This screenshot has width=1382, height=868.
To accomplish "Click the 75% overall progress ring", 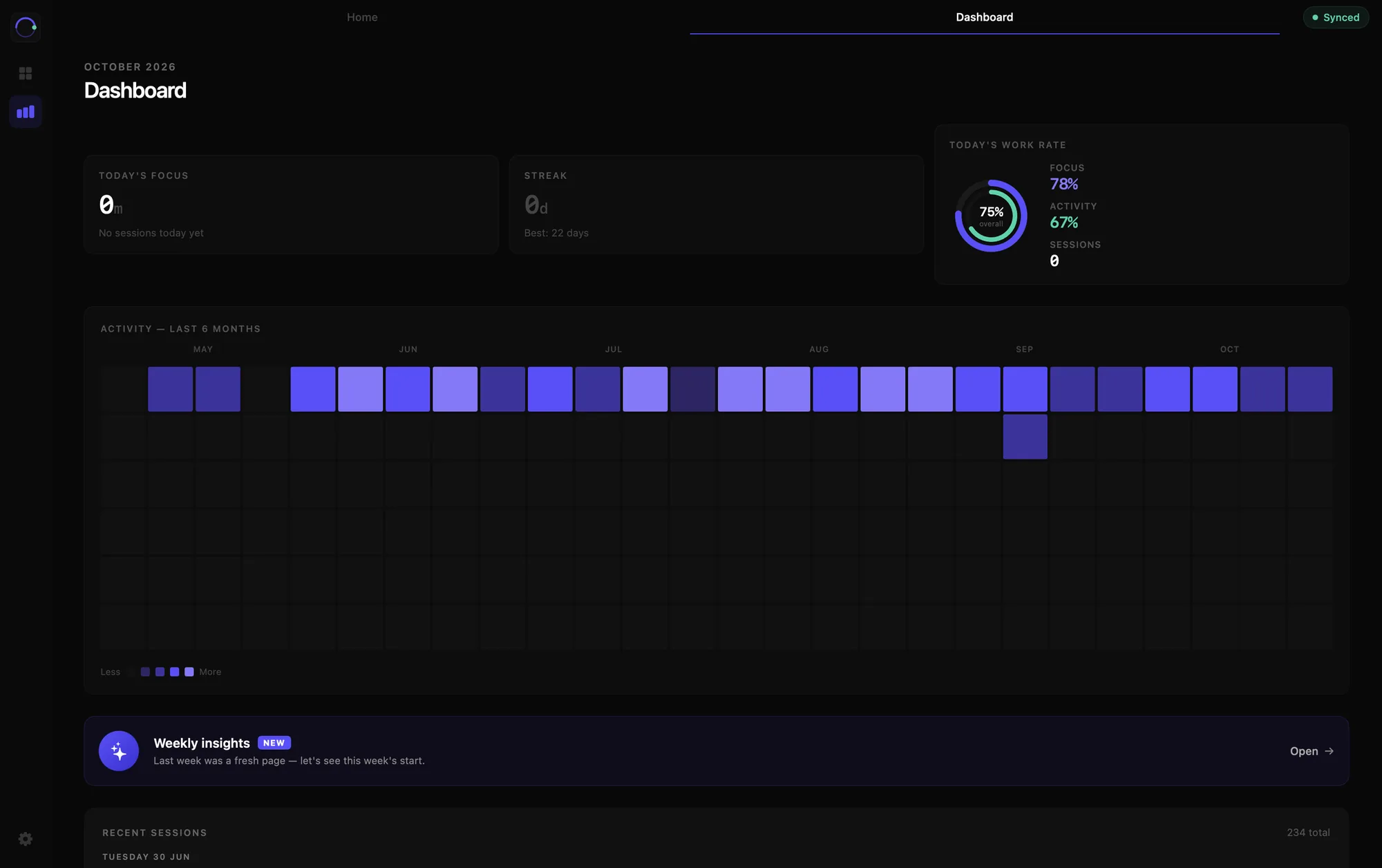I will [x=991, y=216].
